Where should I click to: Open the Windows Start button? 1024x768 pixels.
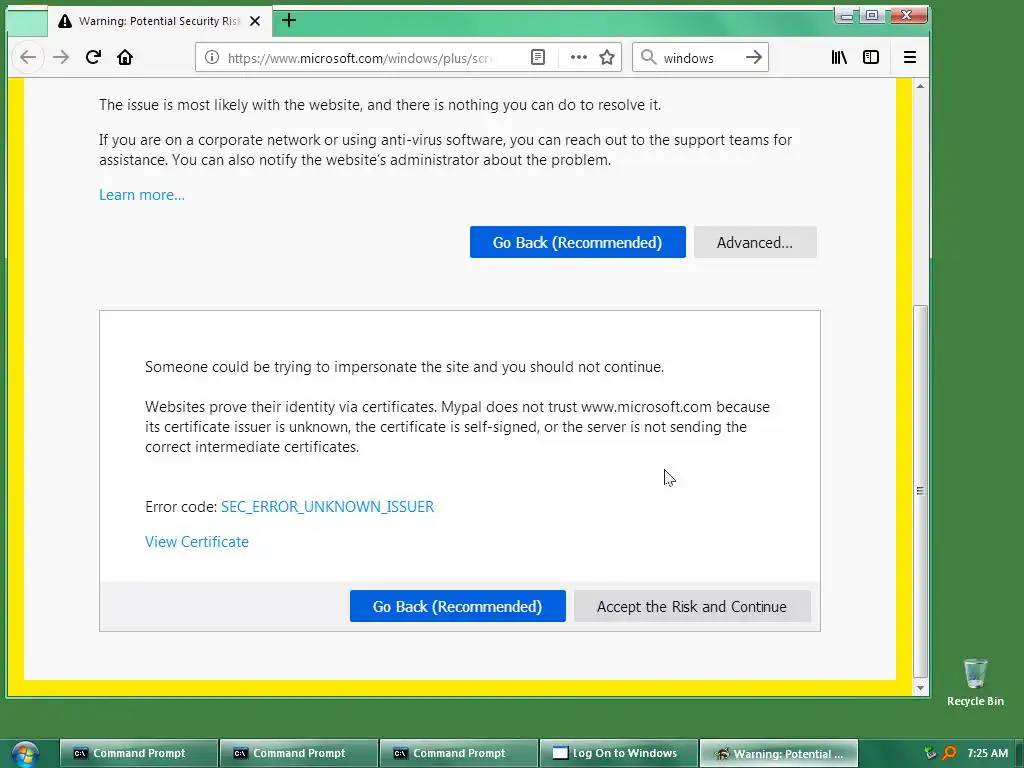(25, 753)
